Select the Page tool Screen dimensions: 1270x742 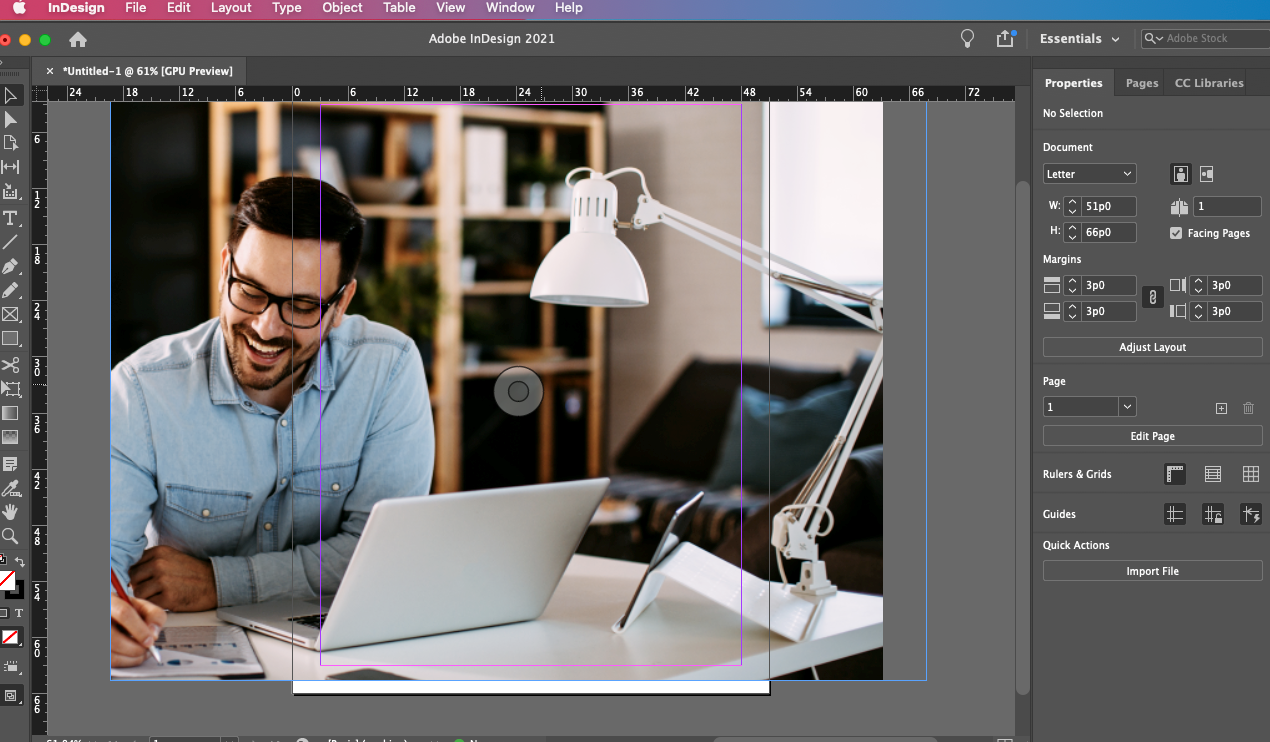(10, 143)
